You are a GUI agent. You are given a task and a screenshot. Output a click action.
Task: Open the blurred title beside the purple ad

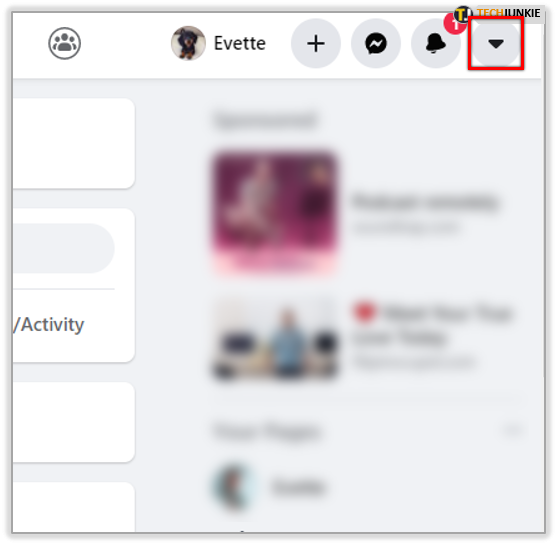(425, 203)
